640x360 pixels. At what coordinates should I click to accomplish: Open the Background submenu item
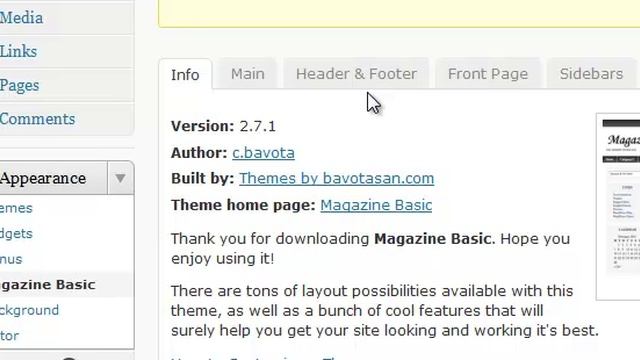pyautogui.click(x=29, y=310)
